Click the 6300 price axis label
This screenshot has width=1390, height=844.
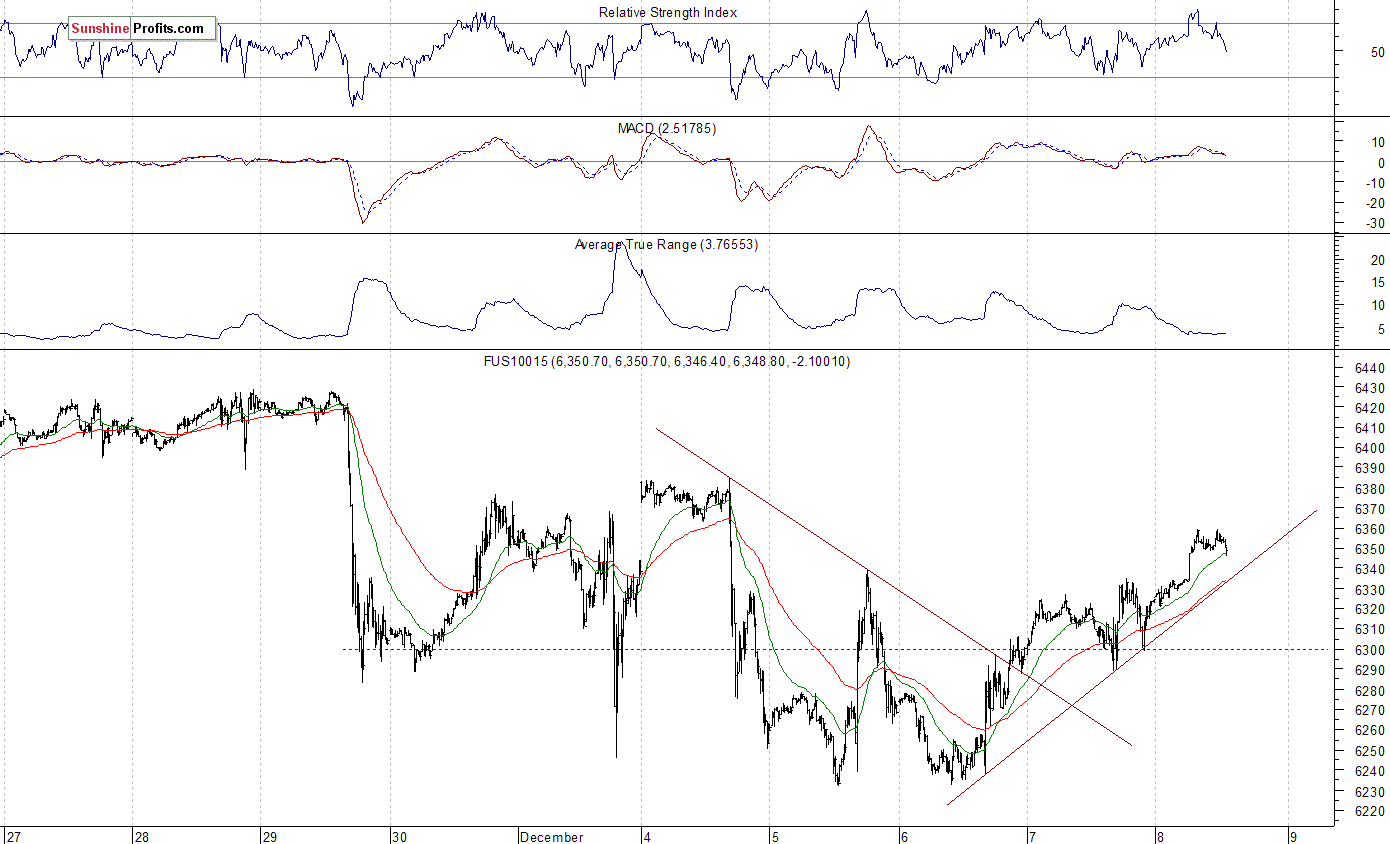[1369, 650]
